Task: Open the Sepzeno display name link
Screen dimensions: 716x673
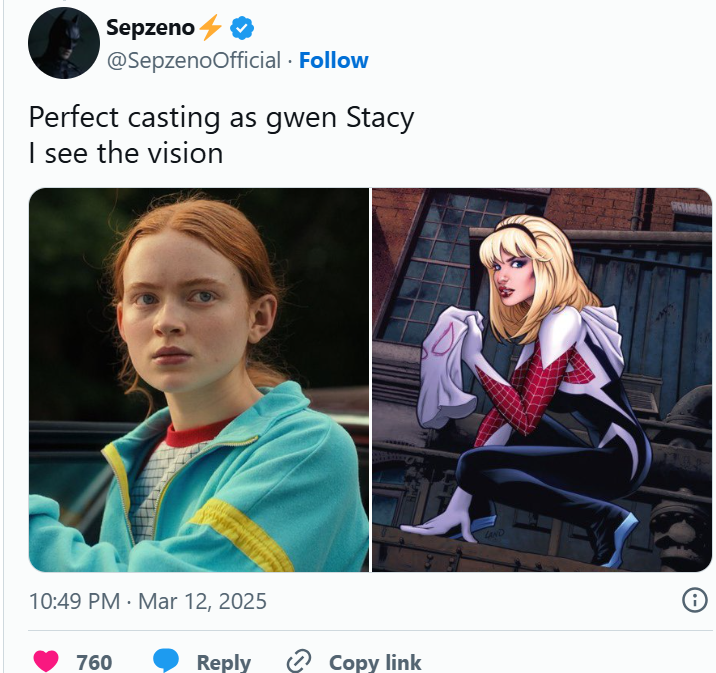Action: pos(150,29)
